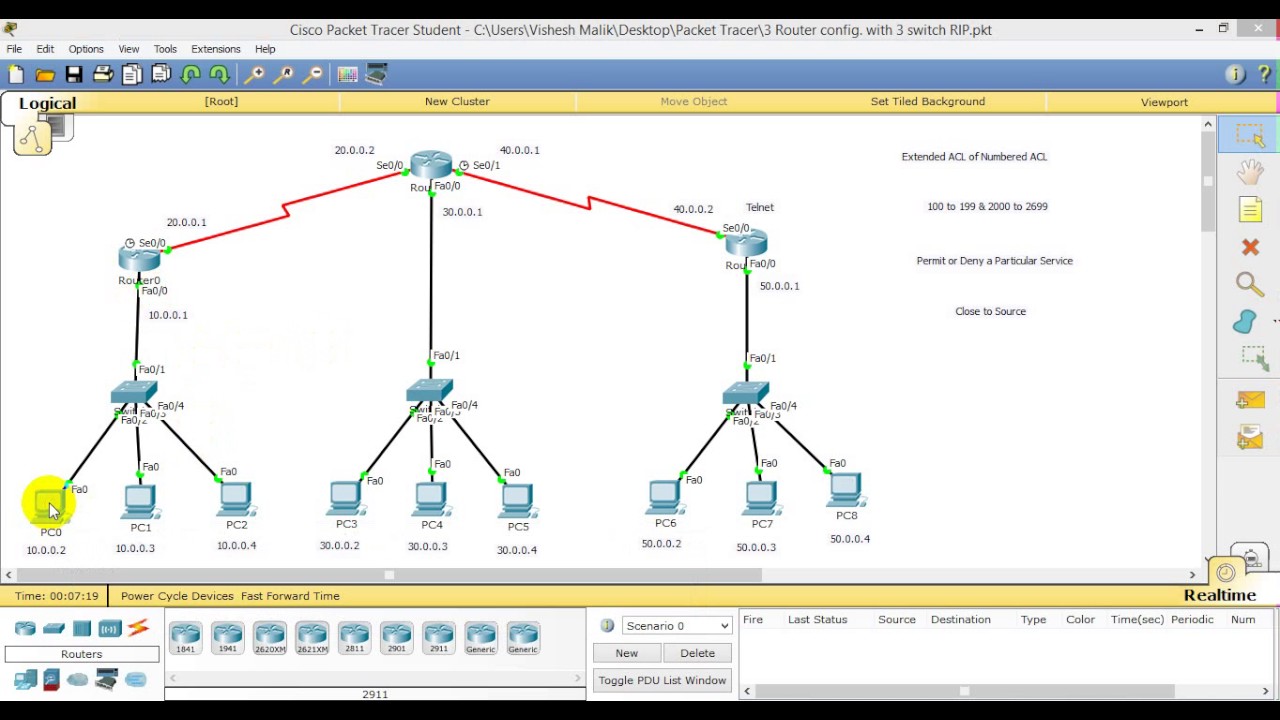The height and width of the screenshot is (720, 1280).
Task: Choose the 1841 router model
Action: pyautogui.click(x=185, y=637)
